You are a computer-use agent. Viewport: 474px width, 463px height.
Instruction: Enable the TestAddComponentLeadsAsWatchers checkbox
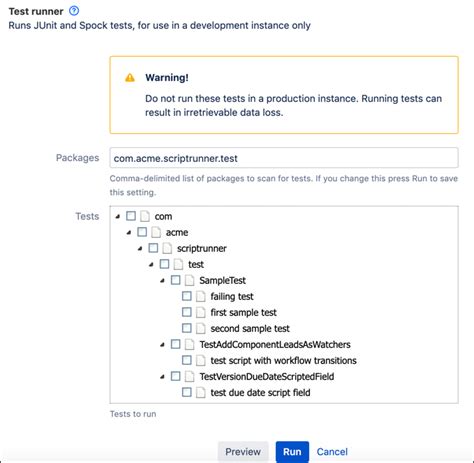[175, 344]
